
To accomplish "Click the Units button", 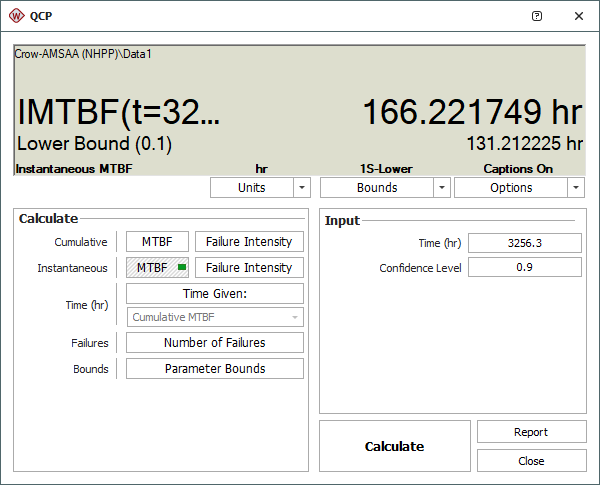I will [x=251, y=188].
